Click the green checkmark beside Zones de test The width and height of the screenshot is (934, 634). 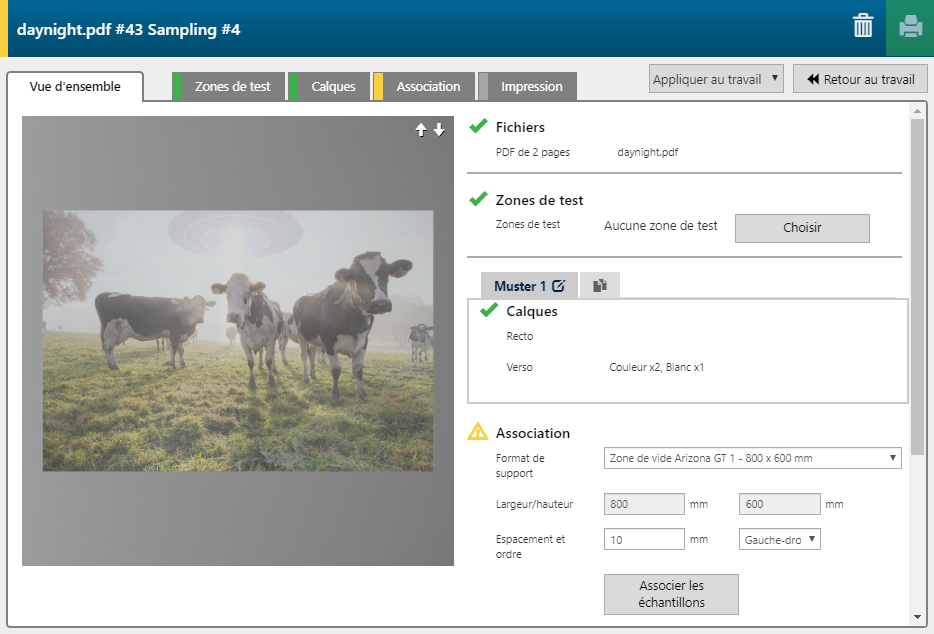478,199
